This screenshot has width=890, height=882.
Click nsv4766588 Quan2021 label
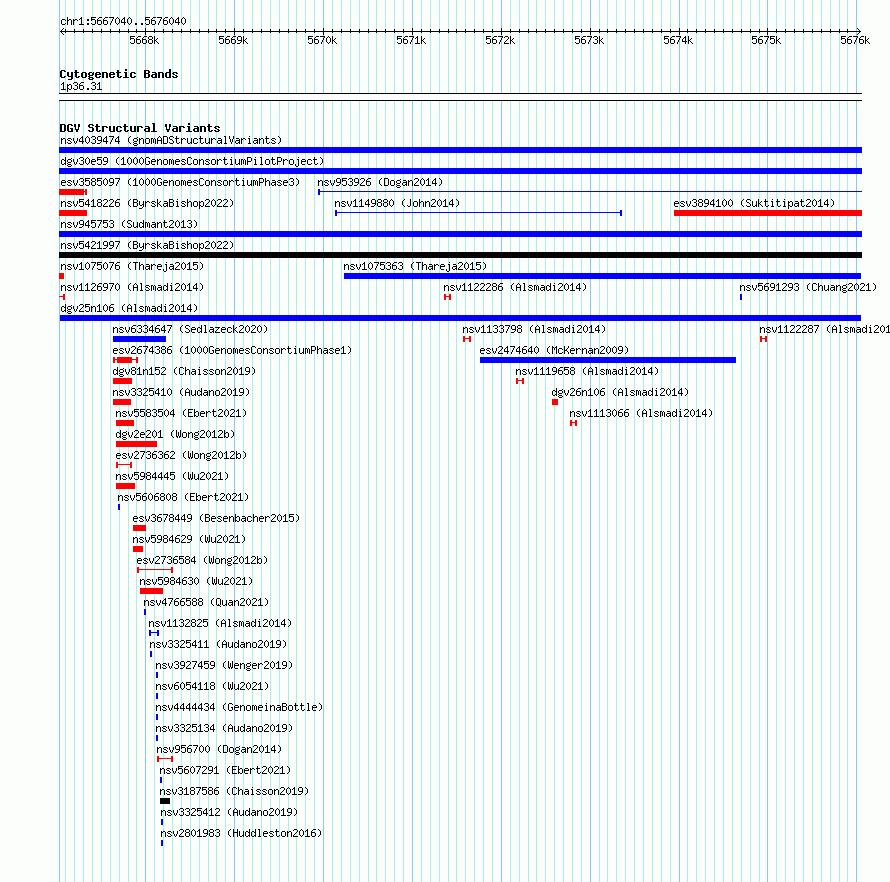click(206, 602)
